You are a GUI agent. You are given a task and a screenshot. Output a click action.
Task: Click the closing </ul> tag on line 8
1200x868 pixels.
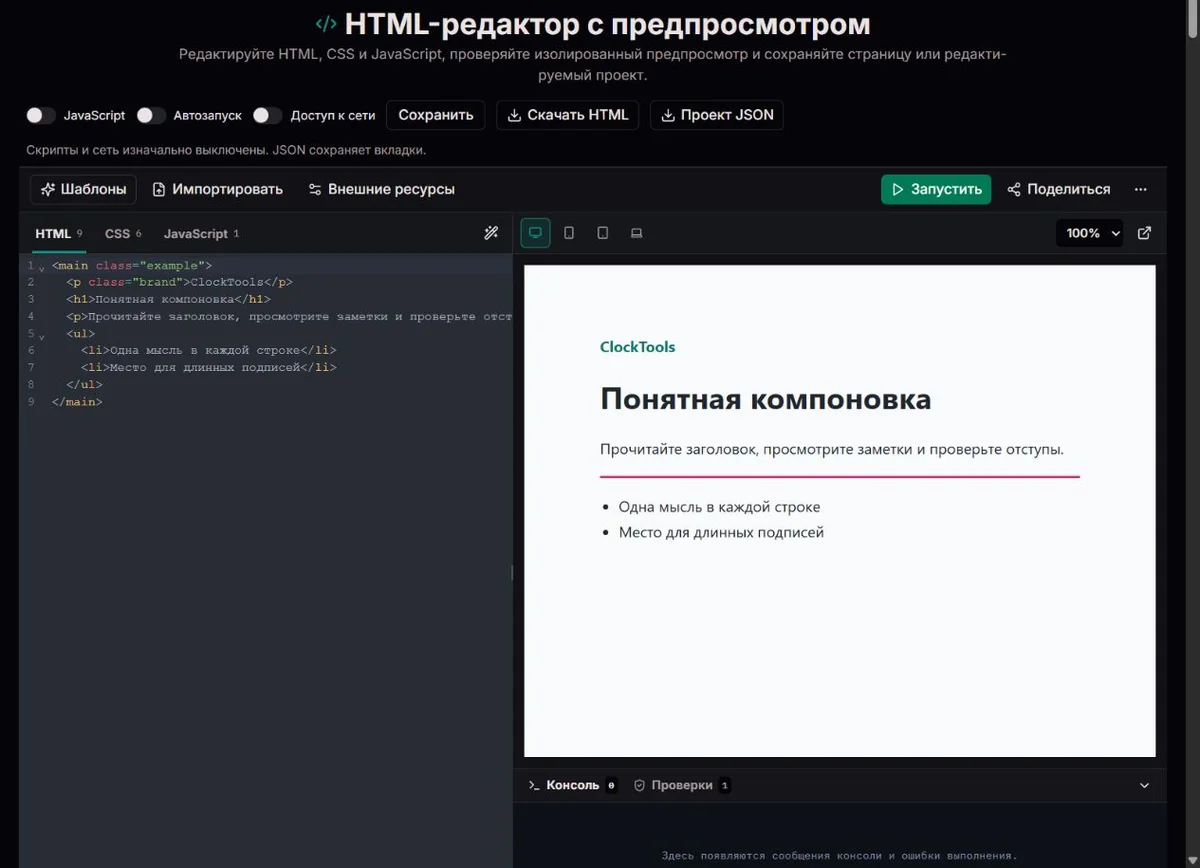click(x=84, y=384)
